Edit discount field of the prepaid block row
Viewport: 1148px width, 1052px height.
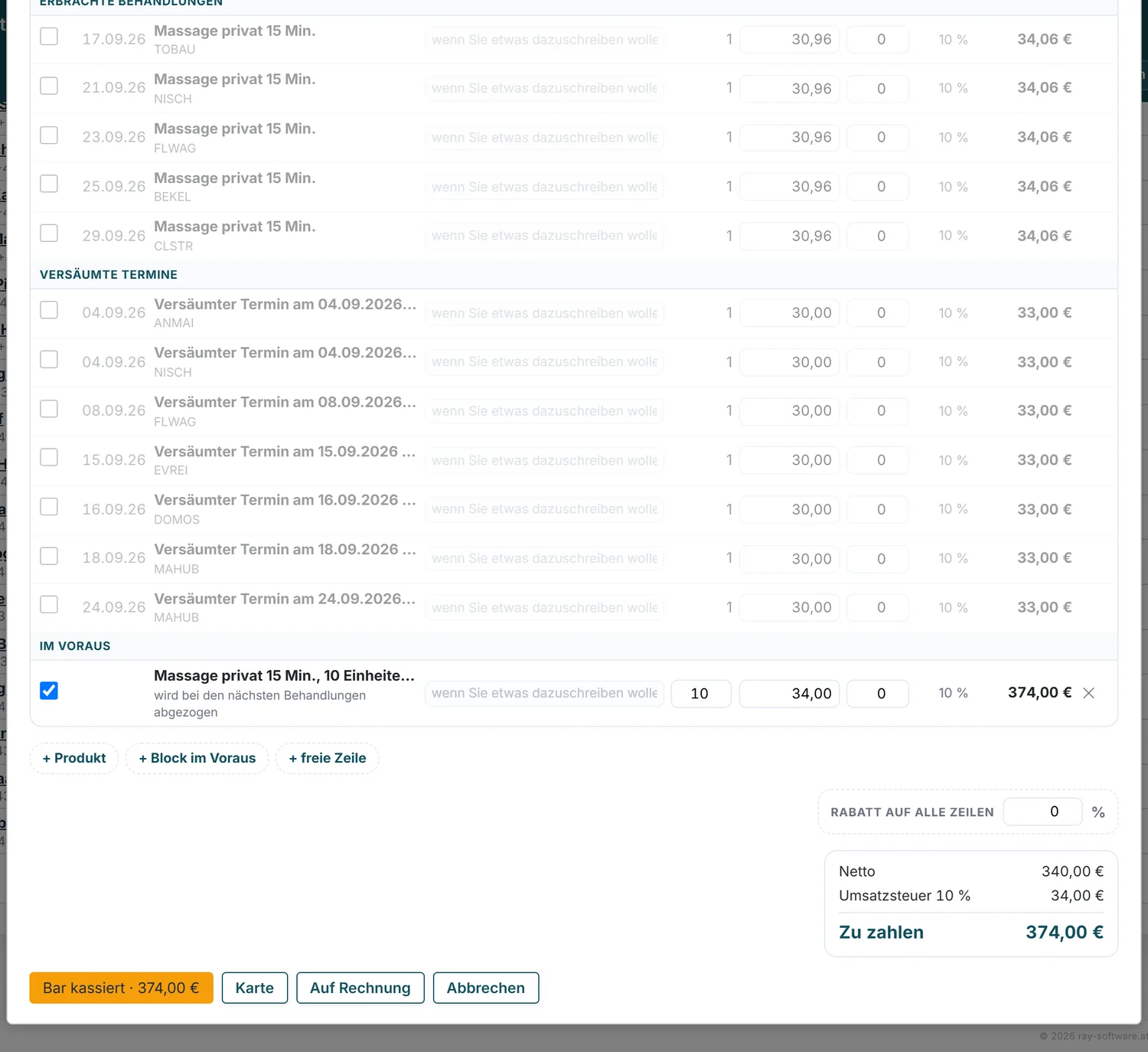click(x=879, y=694)
